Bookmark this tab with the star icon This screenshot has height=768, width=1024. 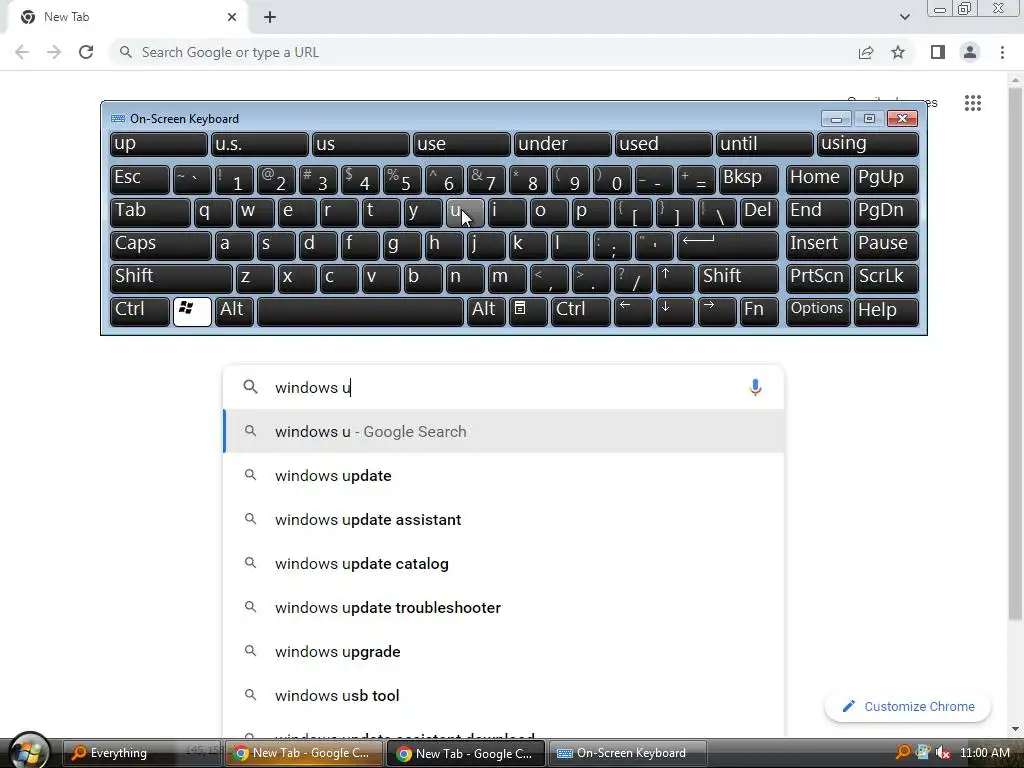click(x=898, y=52)
